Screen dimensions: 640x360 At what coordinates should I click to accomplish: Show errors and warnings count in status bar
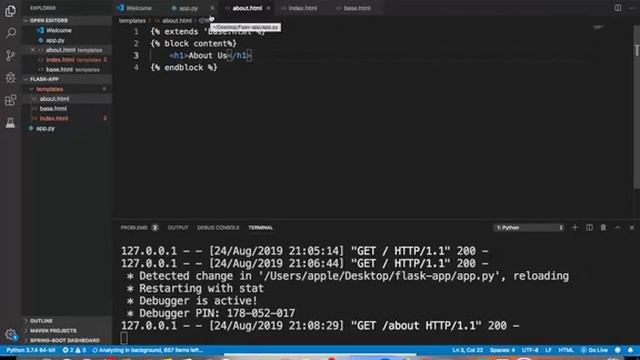(x=74, y=350)
